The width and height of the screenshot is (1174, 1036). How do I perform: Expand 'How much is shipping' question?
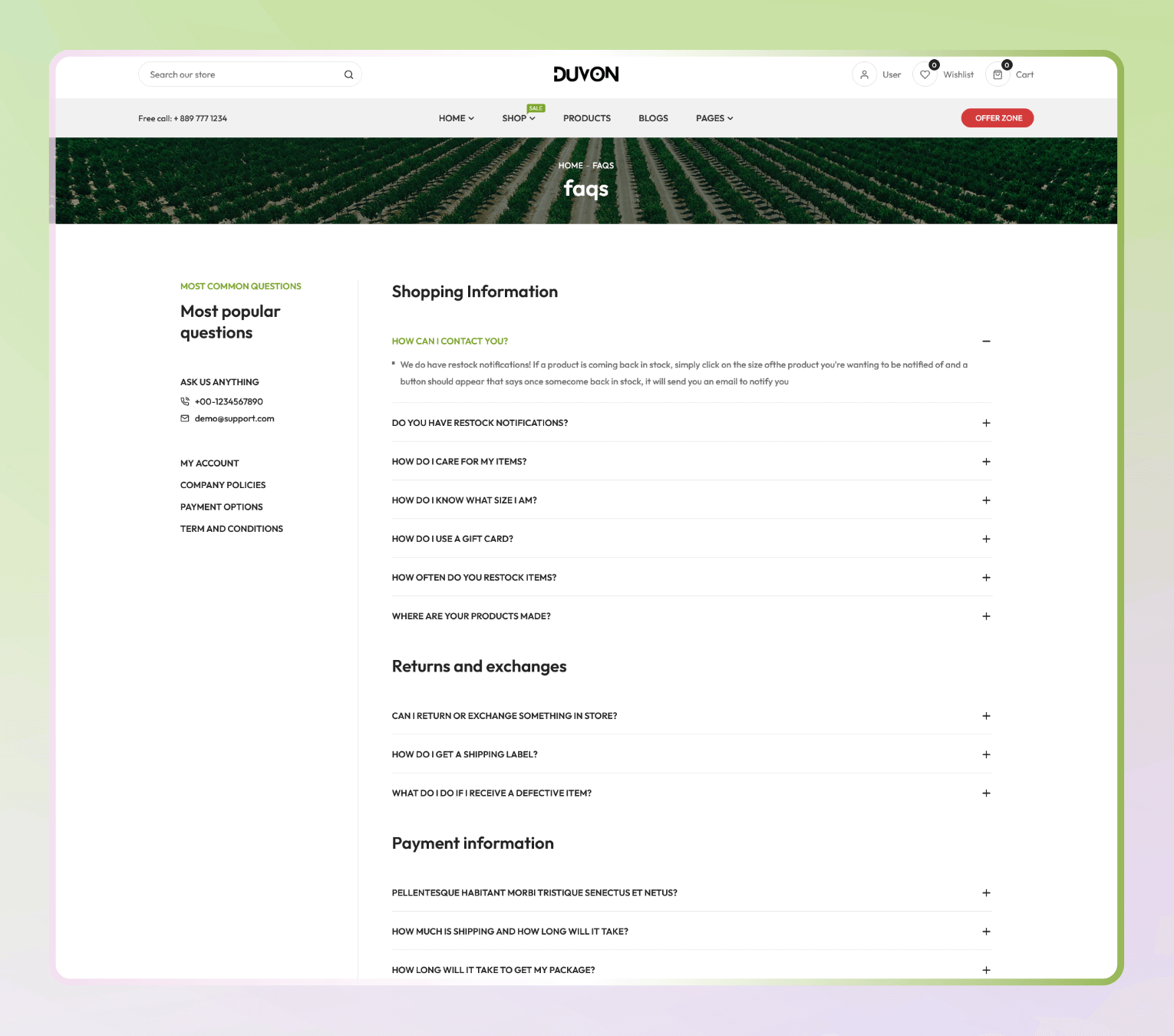click(x=691, y=932)
